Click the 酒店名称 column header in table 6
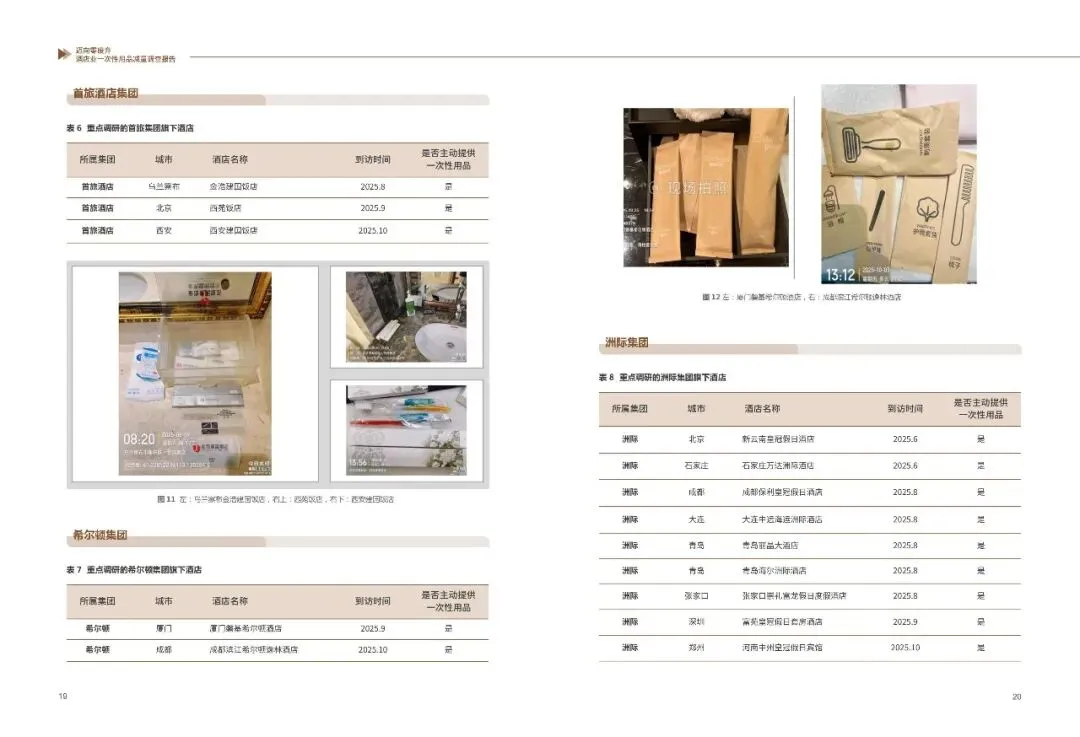This screenshot has height=737, width=1080. click(230, 159)
